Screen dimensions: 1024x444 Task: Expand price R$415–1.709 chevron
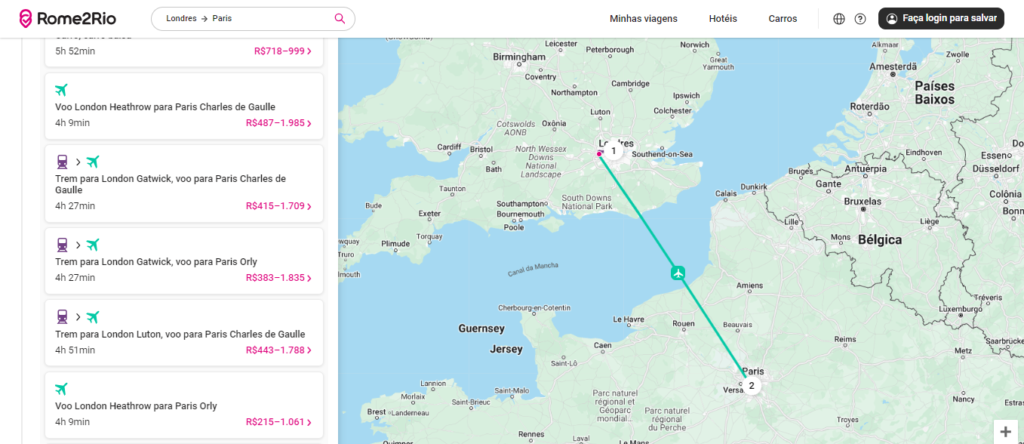tap(309, 206)
